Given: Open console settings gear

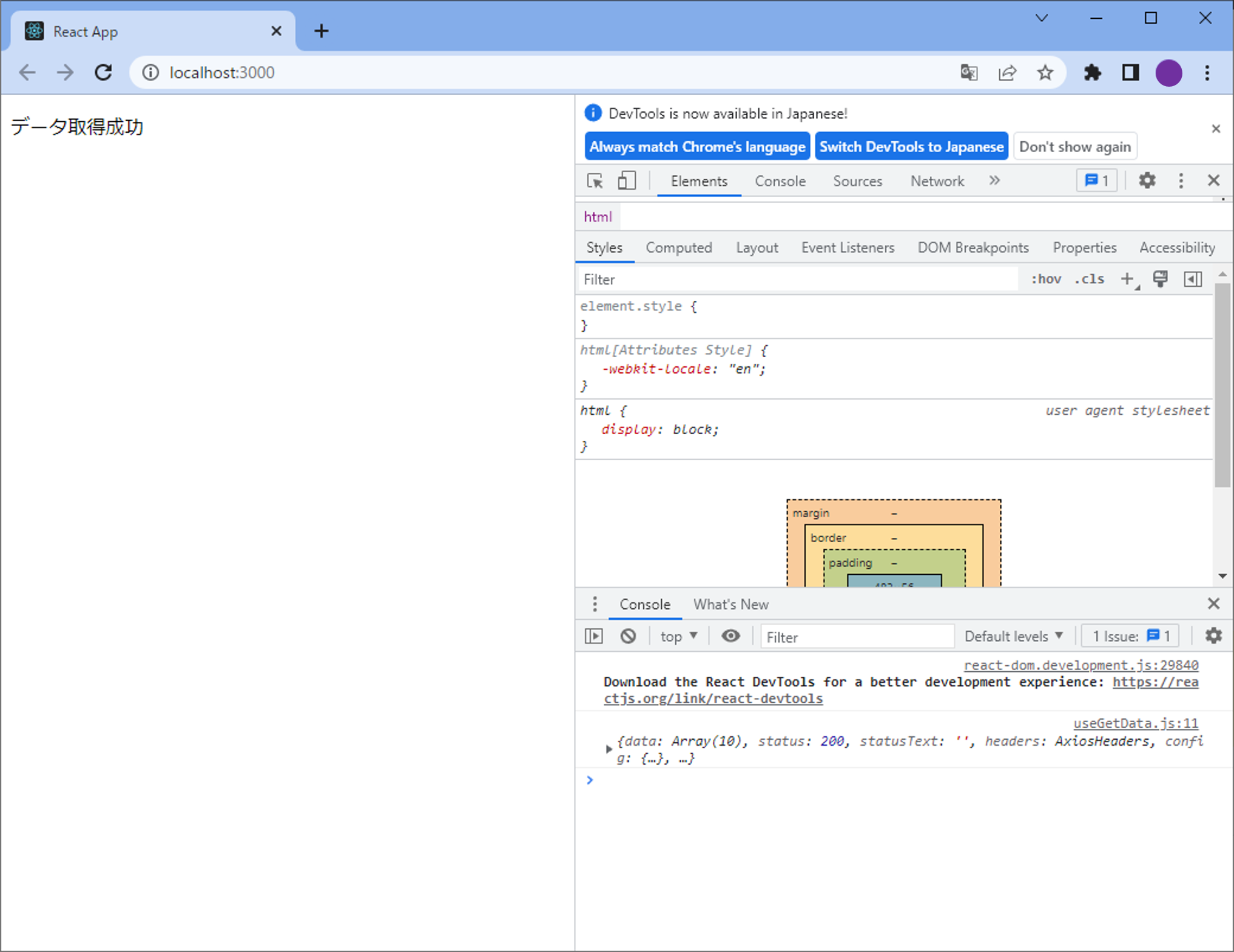Looking at the screenshot, I should click(1213, 635).
